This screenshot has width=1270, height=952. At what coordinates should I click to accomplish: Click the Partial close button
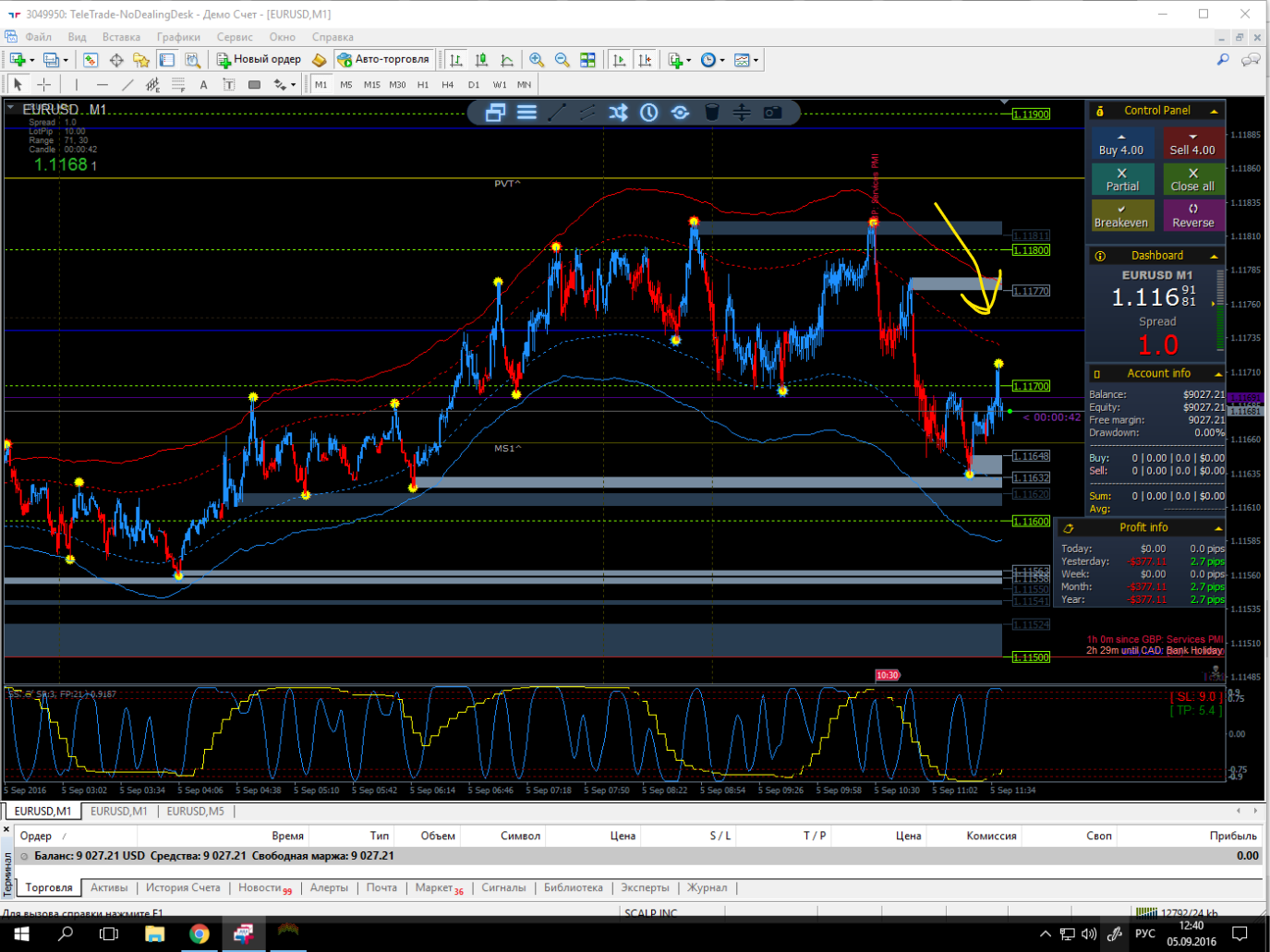(1122, 179)
